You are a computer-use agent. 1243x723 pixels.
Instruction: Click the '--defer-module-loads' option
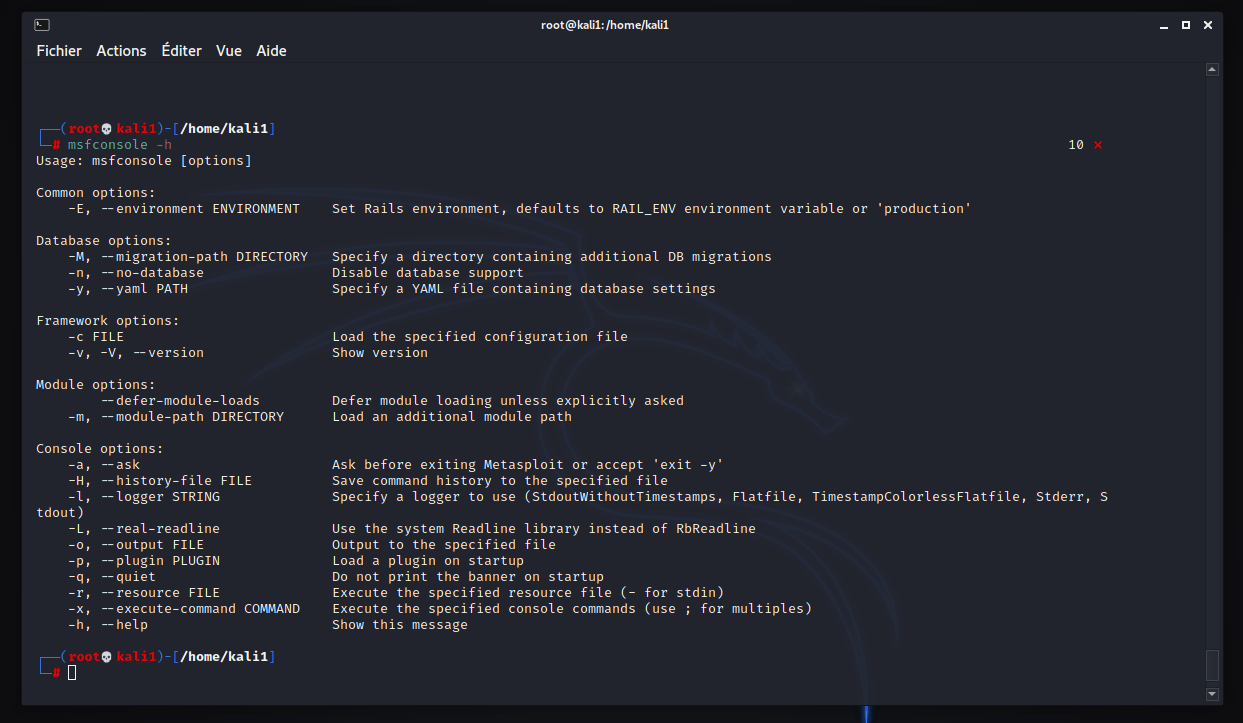180,401
